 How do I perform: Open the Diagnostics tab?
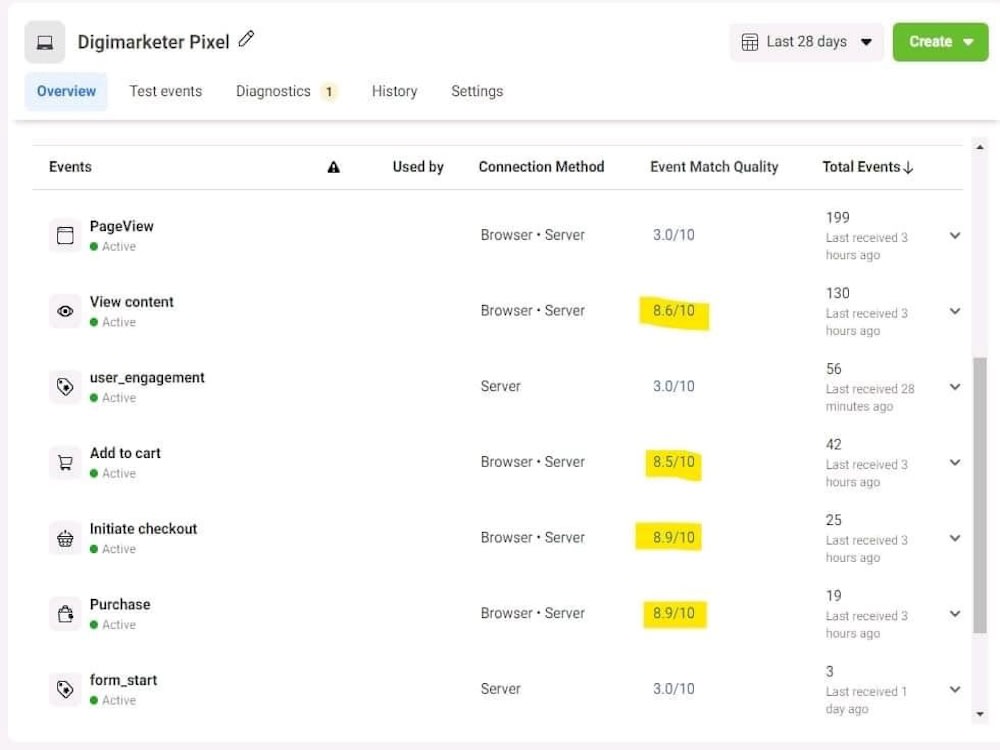point(273,91)
